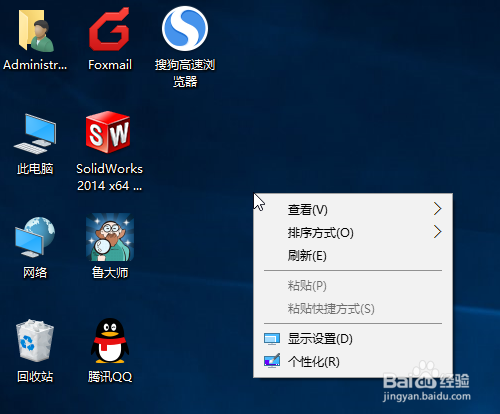Image resolution: width=500 pixels, height=414 pixels.
Task: Expand submenu arrow beside 排序方式(O)
Action: coord(438,232)
